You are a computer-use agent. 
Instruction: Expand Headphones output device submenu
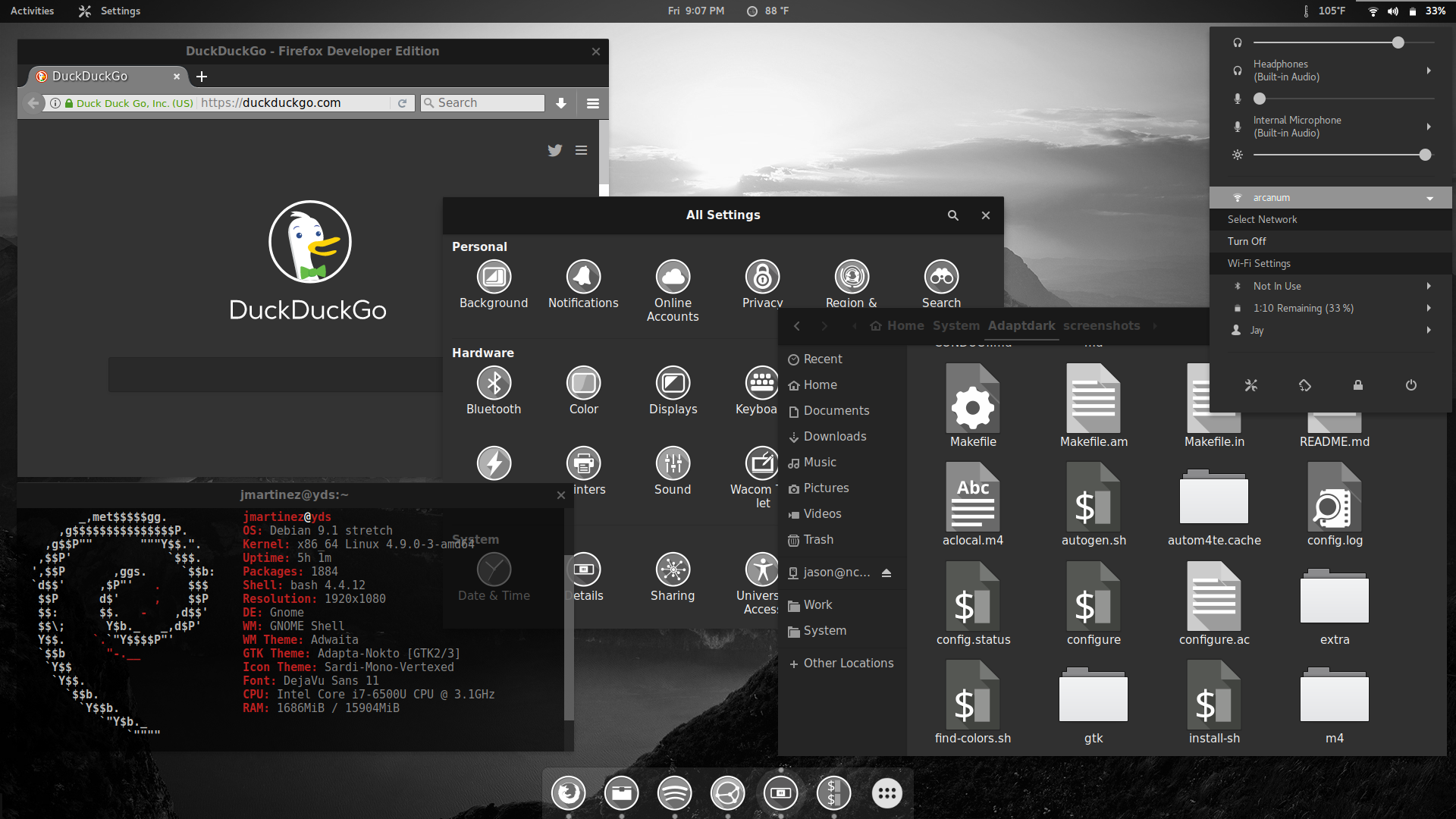point(1429,71)
